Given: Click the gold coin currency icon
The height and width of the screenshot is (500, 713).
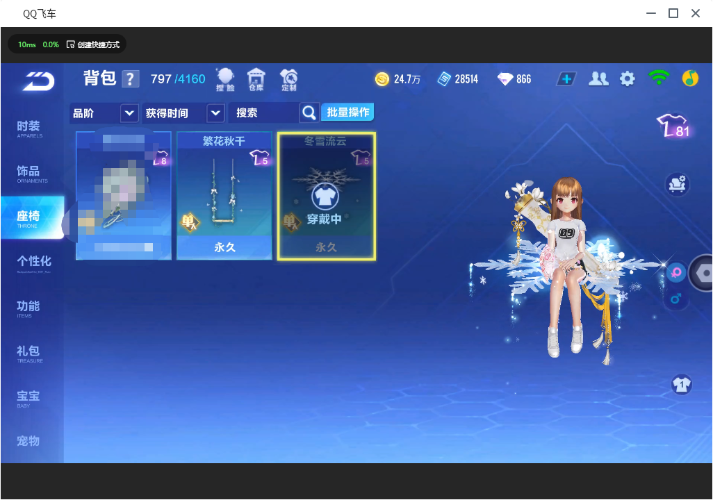Looking at the screenshot, I should pyautogui.click(x=382, y=79).
